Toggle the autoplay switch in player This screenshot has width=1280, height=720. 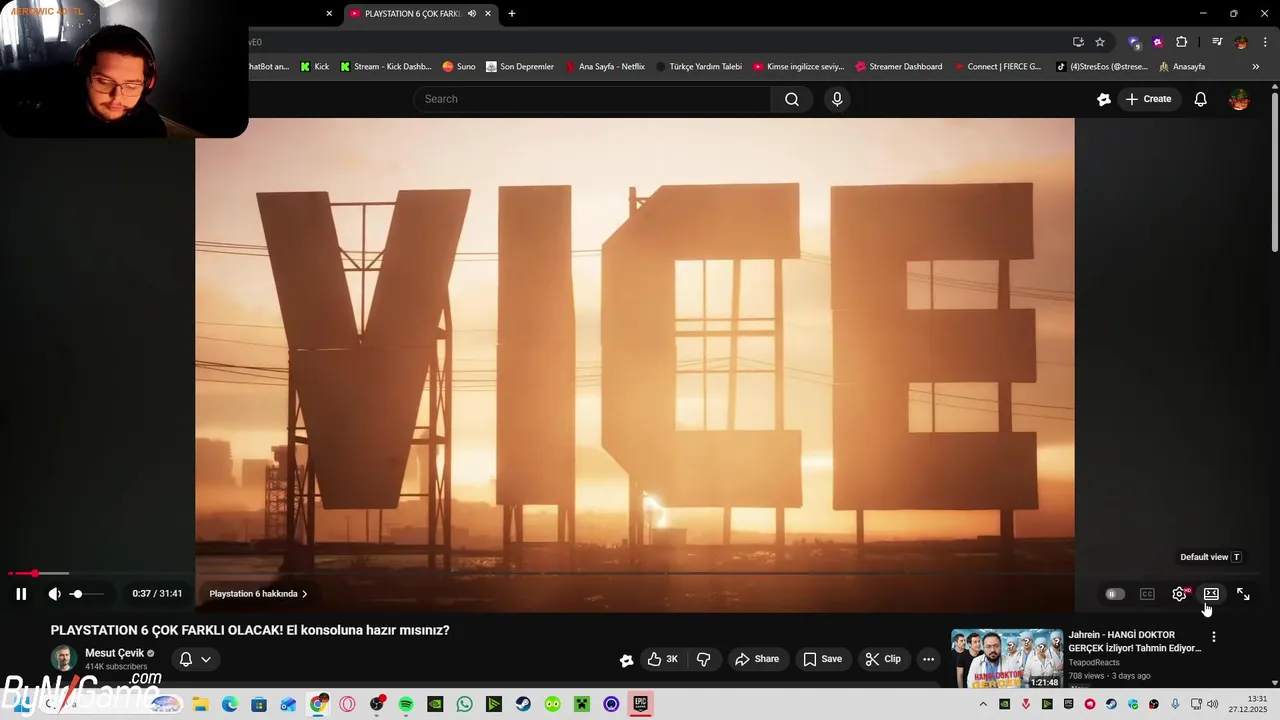tap(1114, 594)
